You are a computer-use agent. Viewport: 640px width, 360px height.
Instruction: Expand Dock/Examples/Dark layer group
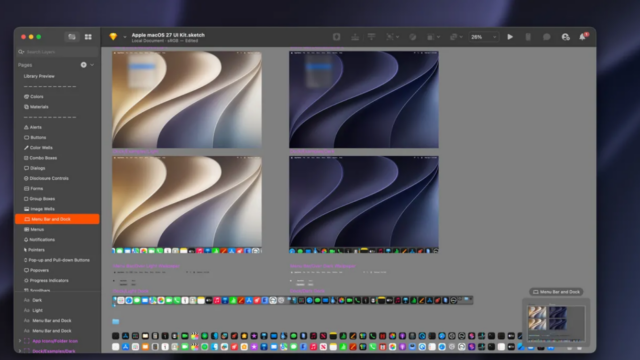click(x=20, y=351)
